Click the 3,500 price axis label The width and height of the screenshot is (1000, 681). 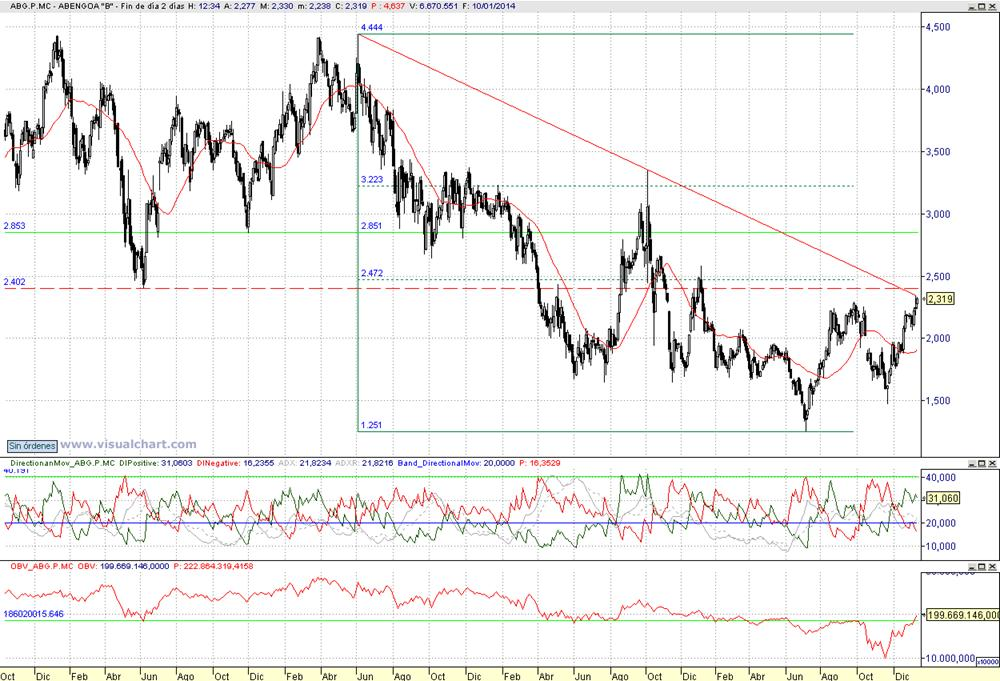click(938, 152)
